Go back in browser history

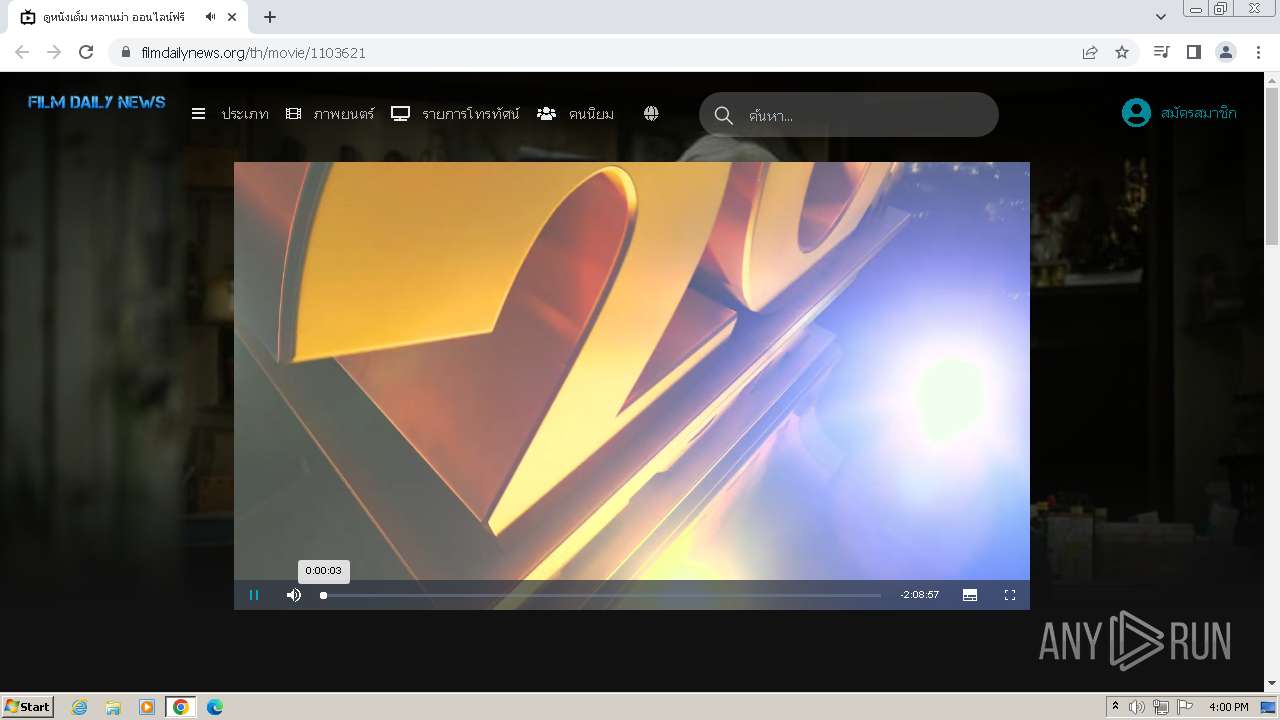pyautogui.click(x=22, y=52)
